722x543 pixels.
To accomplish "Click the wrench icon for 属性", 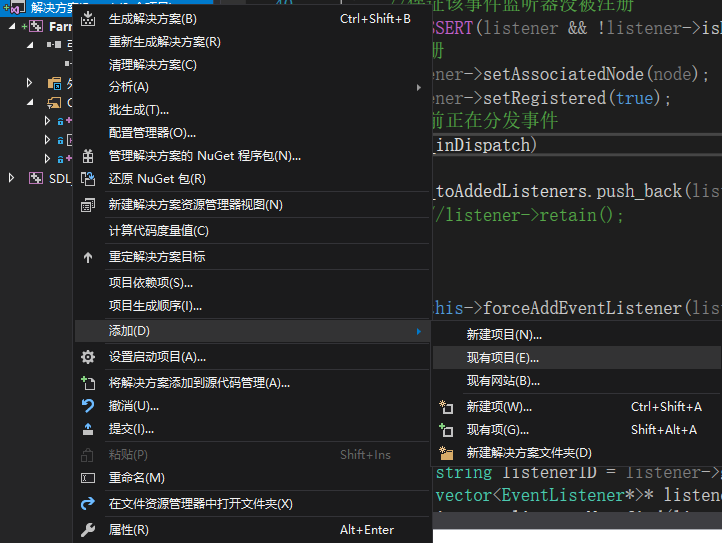I will pyautogui.click(x=88, y=530).
